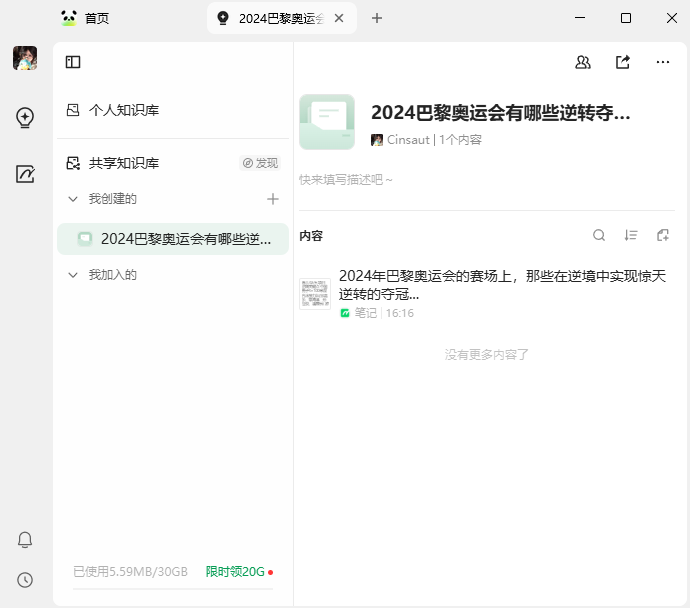Create a new shared knowledge base with plus
The width and height of the screenshot is (690, 608).
click(x=273, y=199)
